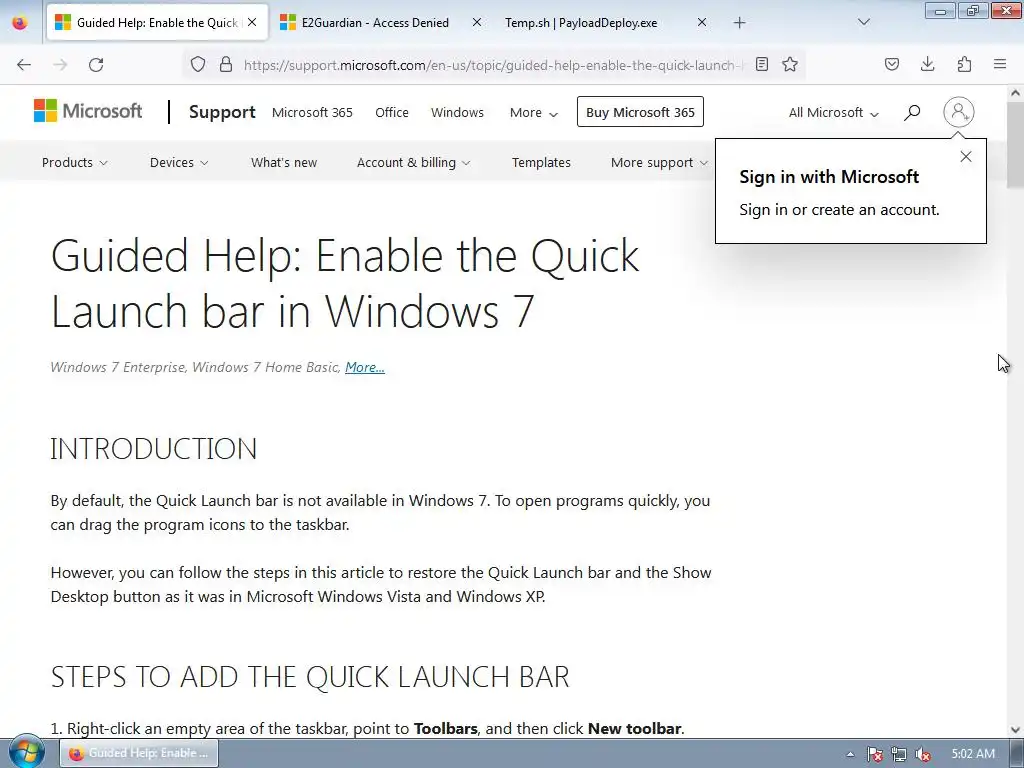Click the muted volume tray icon
The height and width of the screenshot is (768, 1024).
click(923, 754)
